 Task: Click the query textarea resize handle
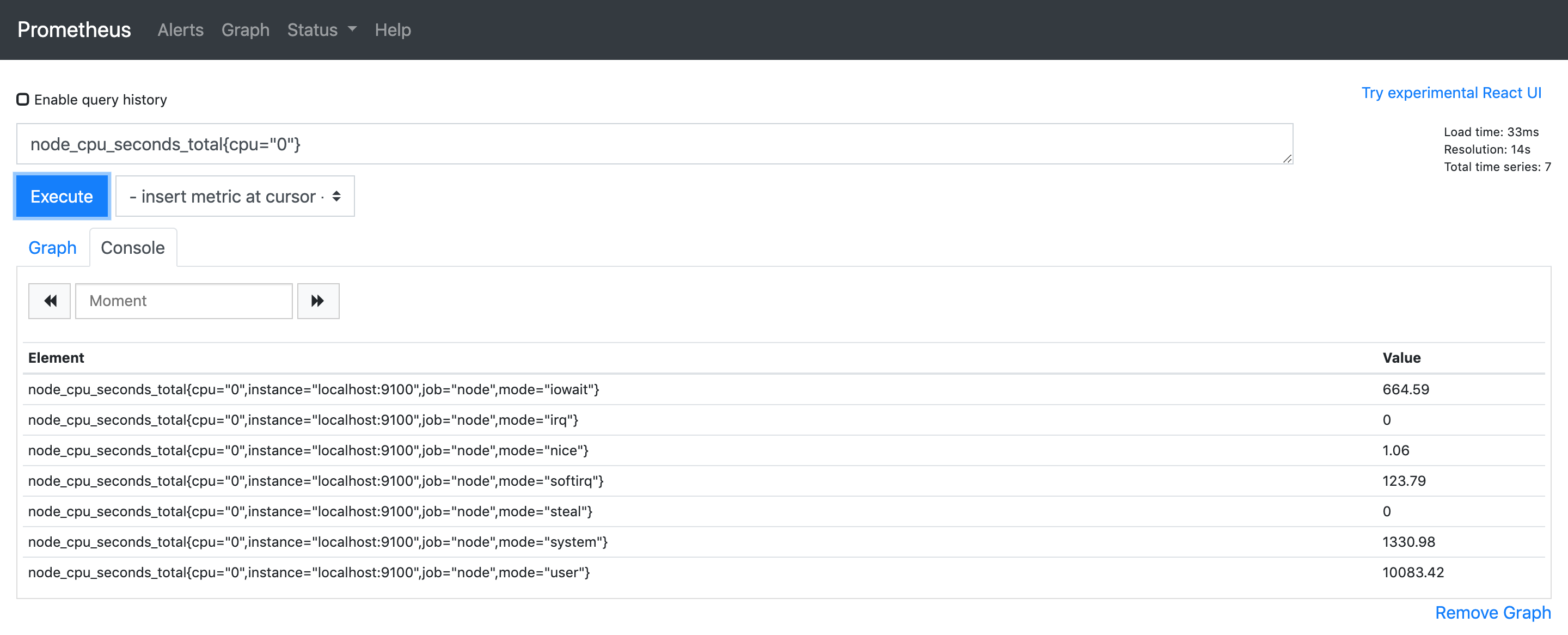(x=1287, y=158)
